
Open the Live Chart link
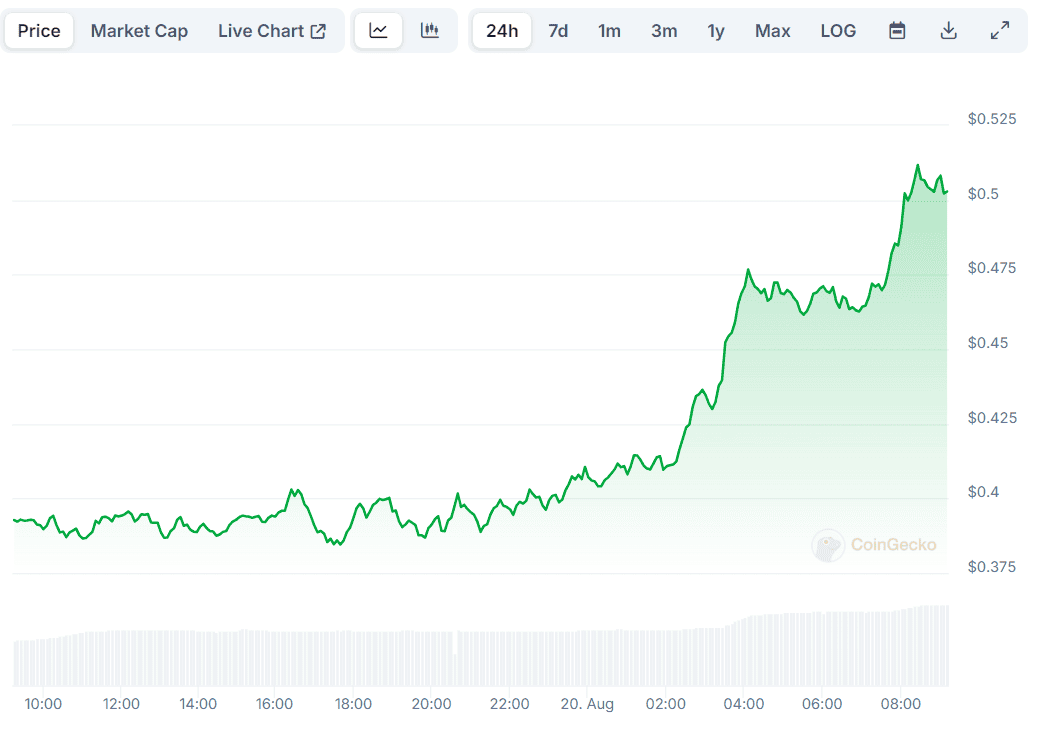coord(271,31)
